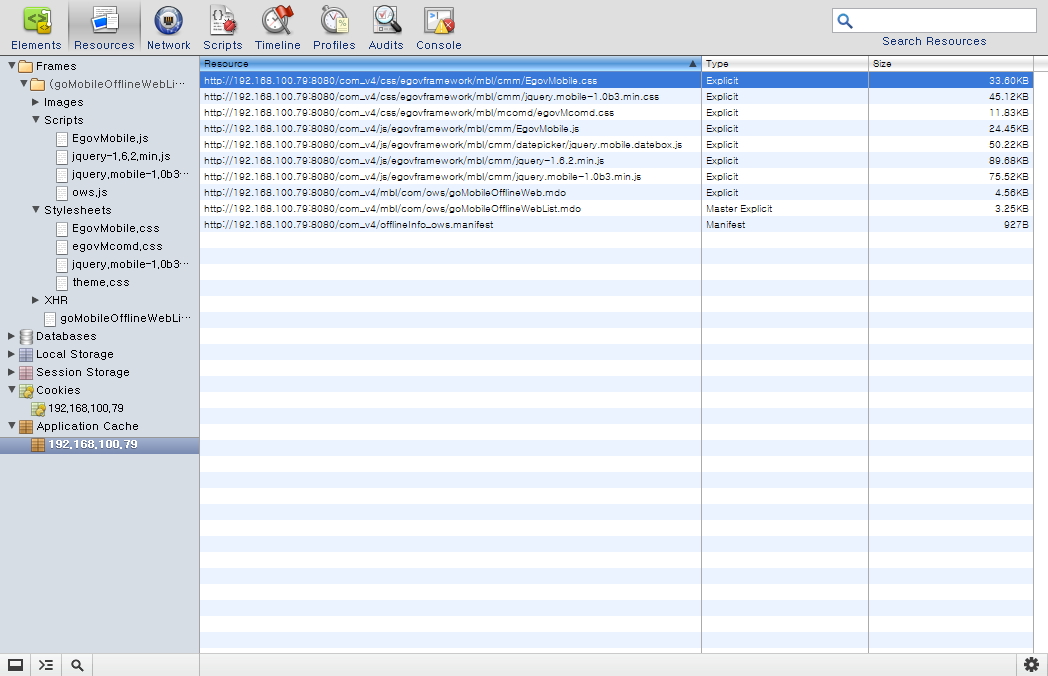Click the settings gear icon

[1032, 665]
